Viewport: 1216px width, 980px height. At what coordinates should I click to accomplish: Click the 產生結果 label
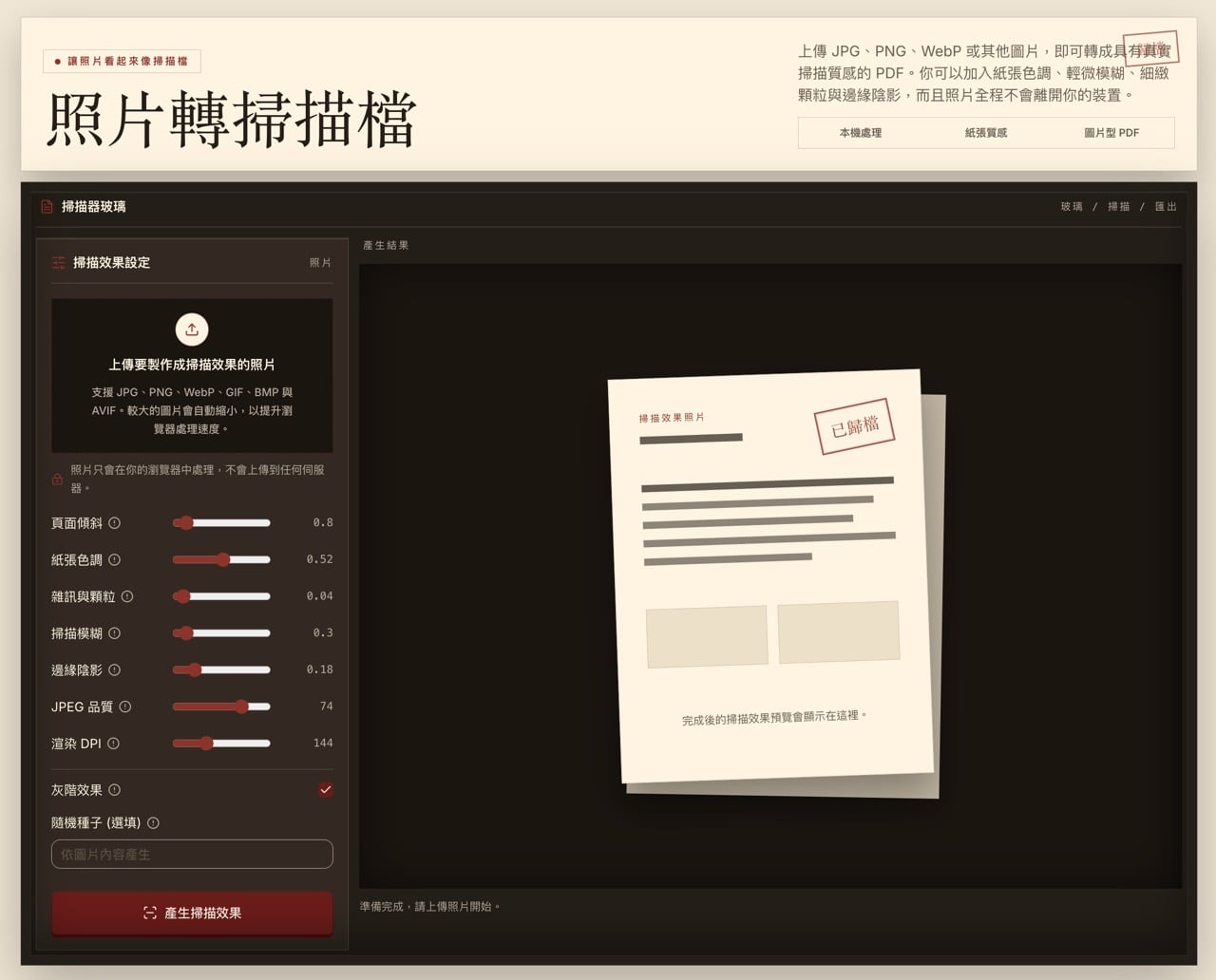(x=386, y=245)
